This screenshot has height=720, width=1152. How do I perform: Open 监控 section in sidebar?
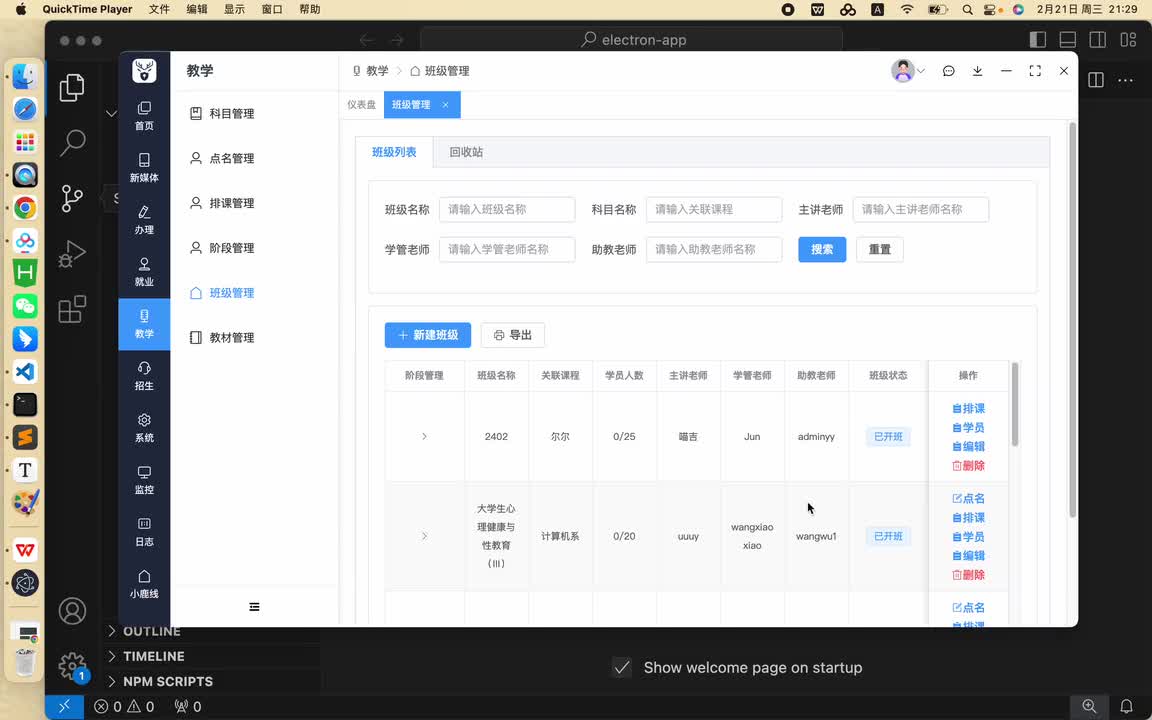click(144, 480)
